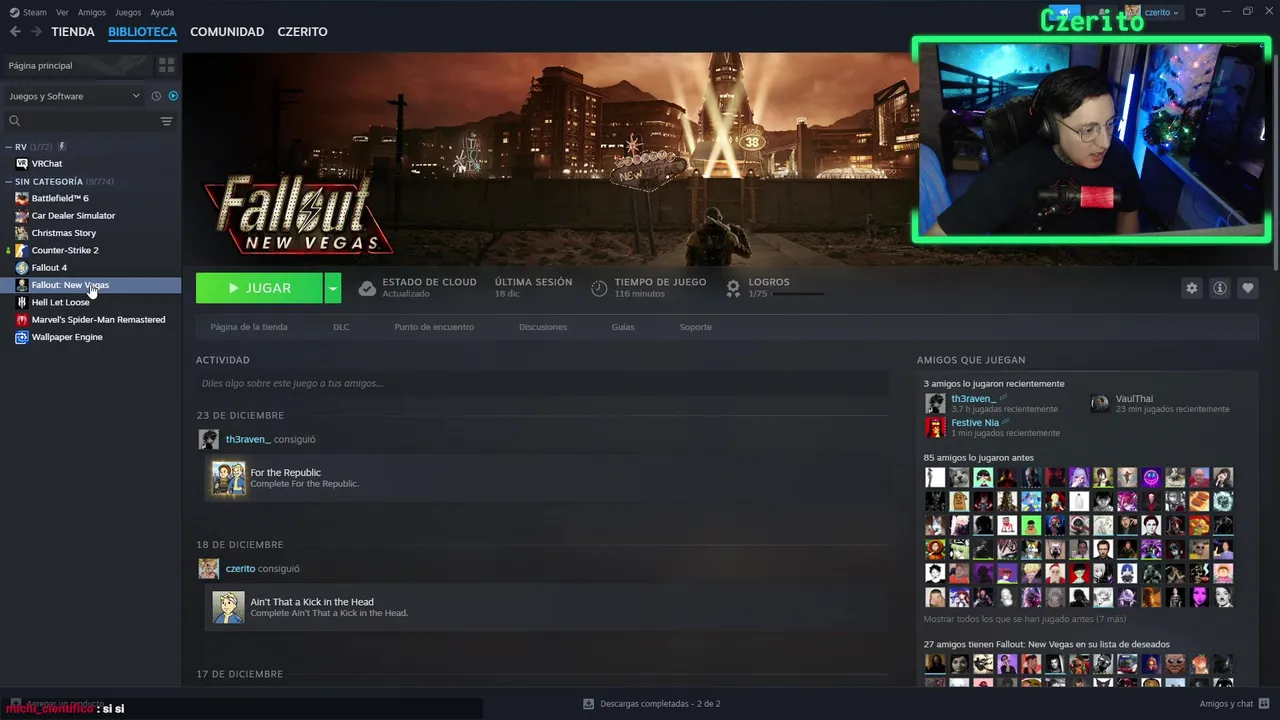Image resolution: width=1280 pixels, height=720 pixels.
Task: Open Comunidad in the top navigation
Action: [x=227, y=32]
